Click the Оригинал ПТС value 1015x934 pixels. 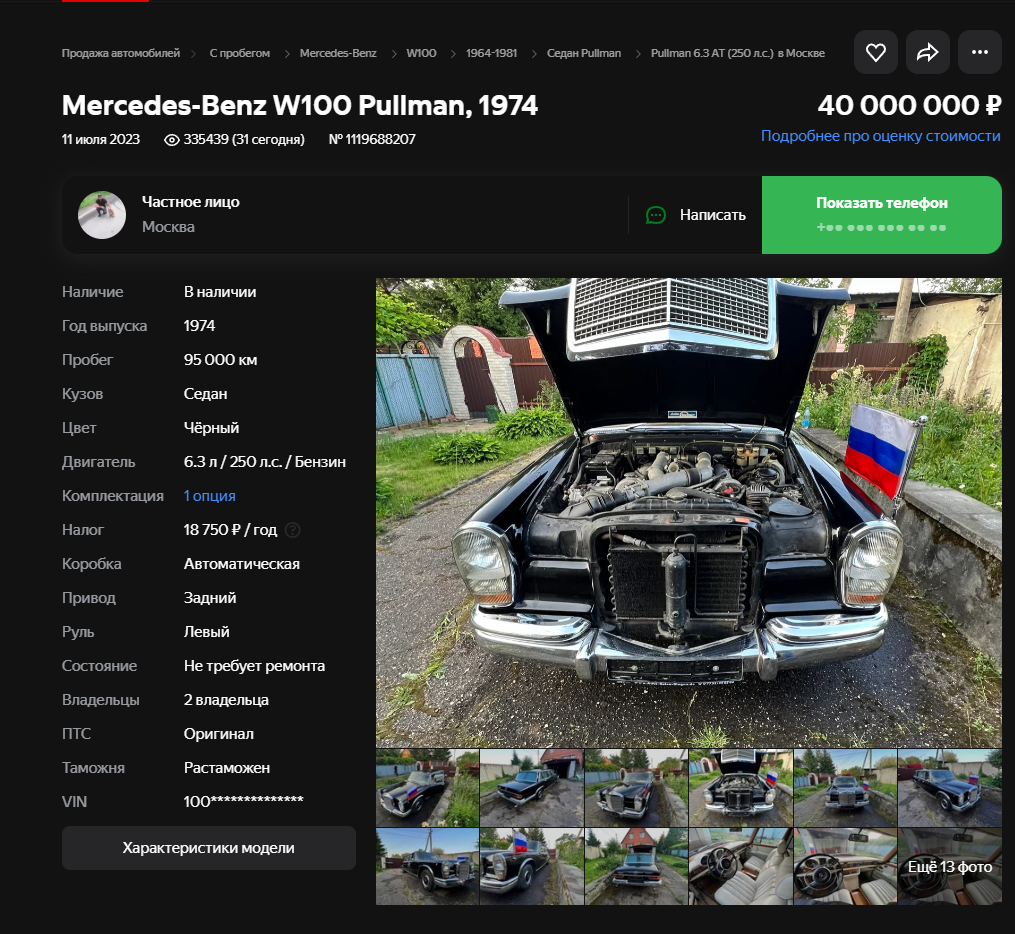(219, 734)
